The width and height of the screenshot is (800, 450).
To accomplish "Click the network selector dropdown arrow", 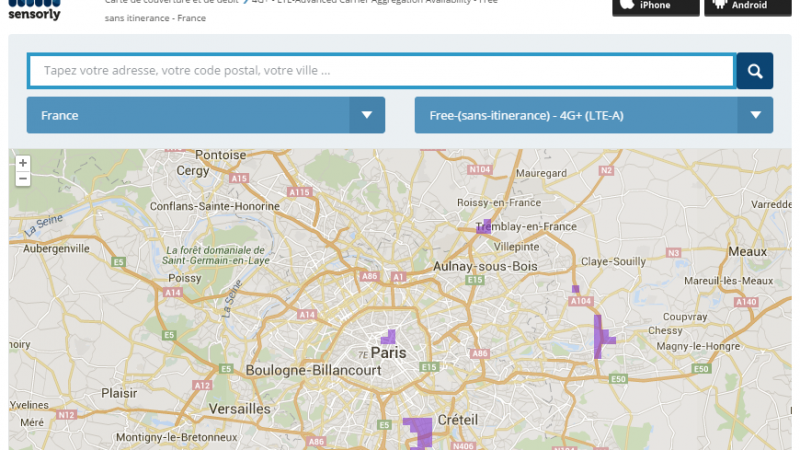I will 755,115.
